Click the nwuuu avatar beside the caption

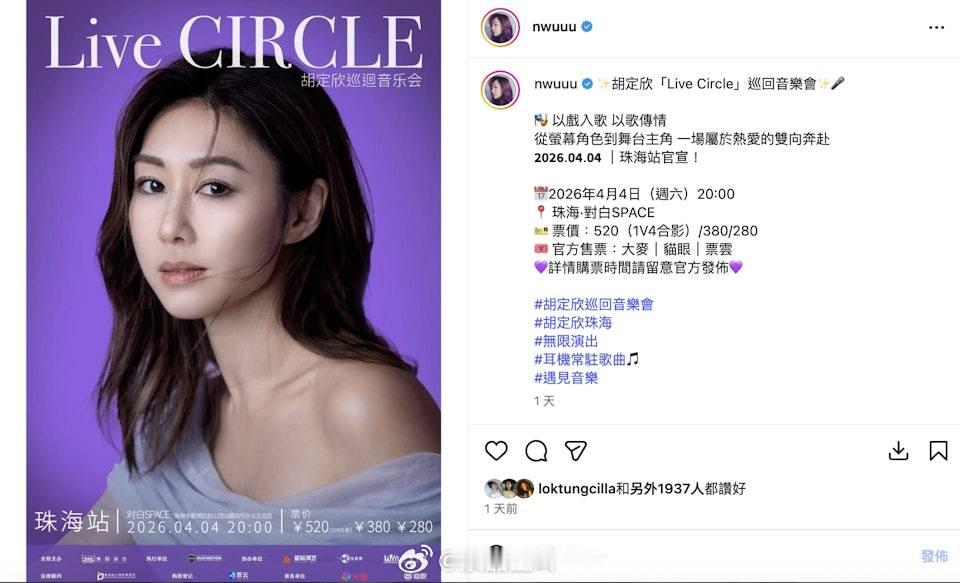pyautogui.click(x=500, y=89)
